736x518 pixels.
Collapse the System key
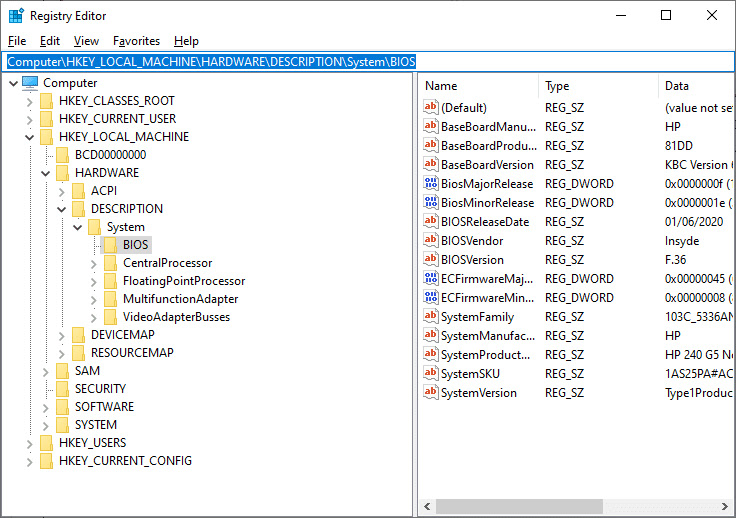point(77,228)
